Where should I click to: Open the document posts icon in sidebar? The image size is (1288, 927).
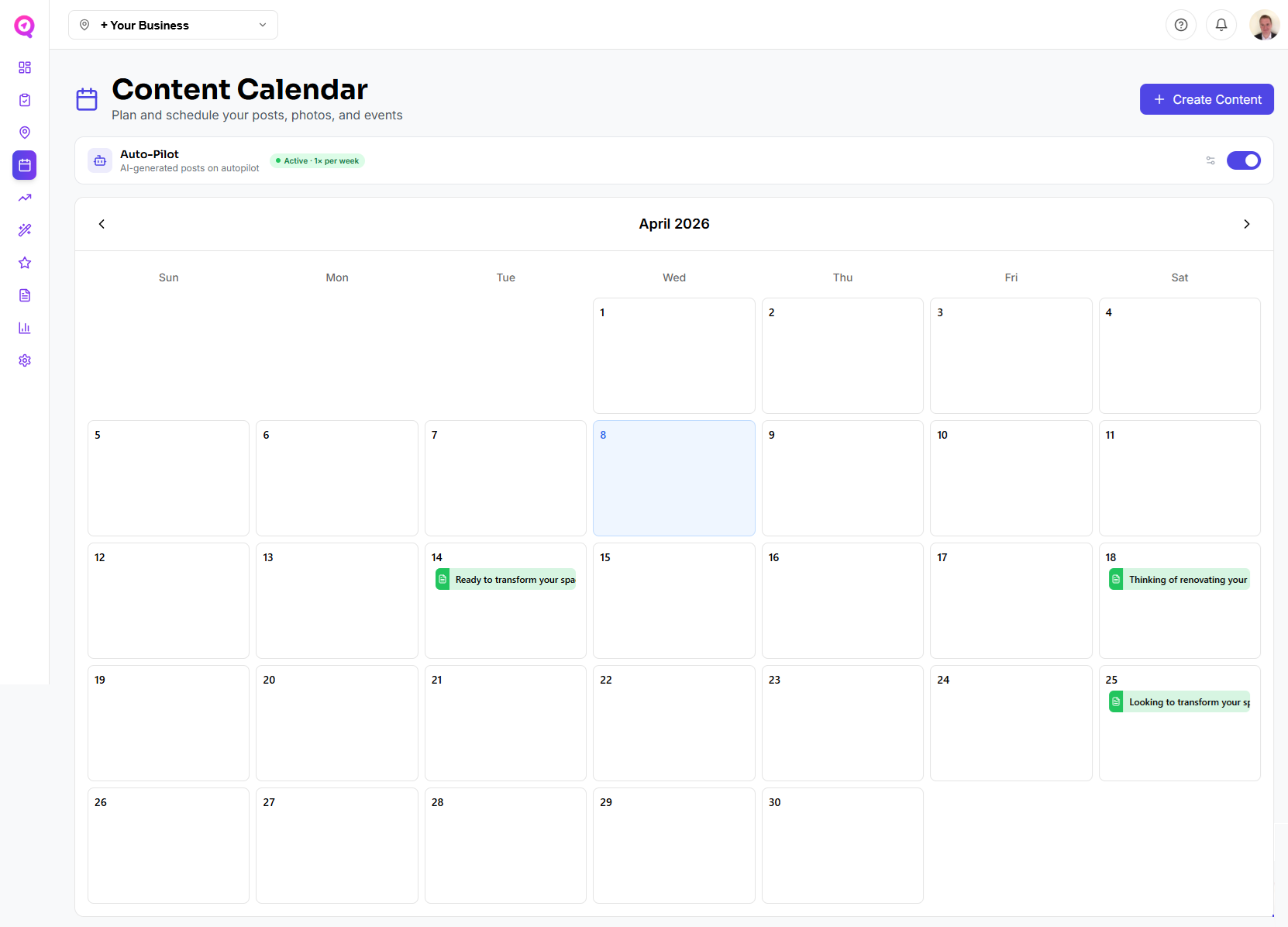point(25,295)
